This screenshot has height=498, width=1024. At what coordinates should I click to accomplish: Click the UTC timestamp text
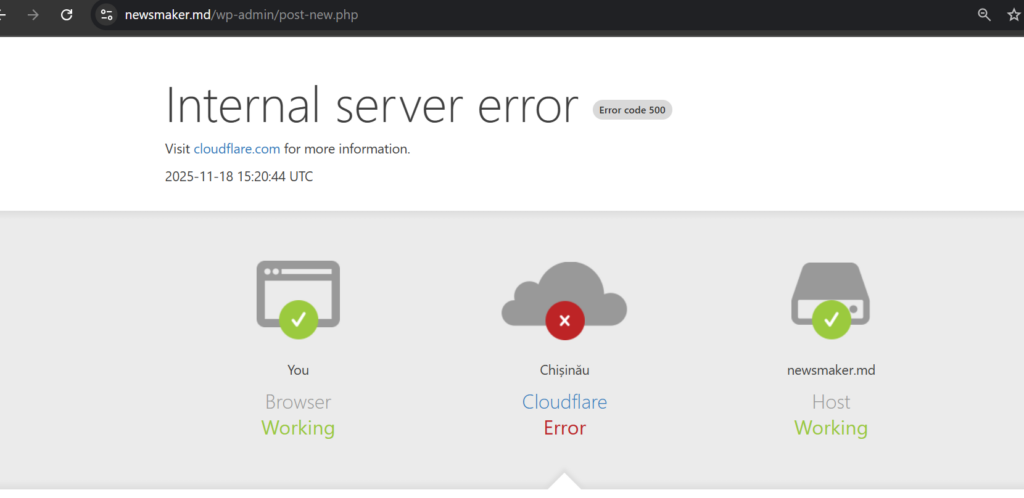(239, 176)
